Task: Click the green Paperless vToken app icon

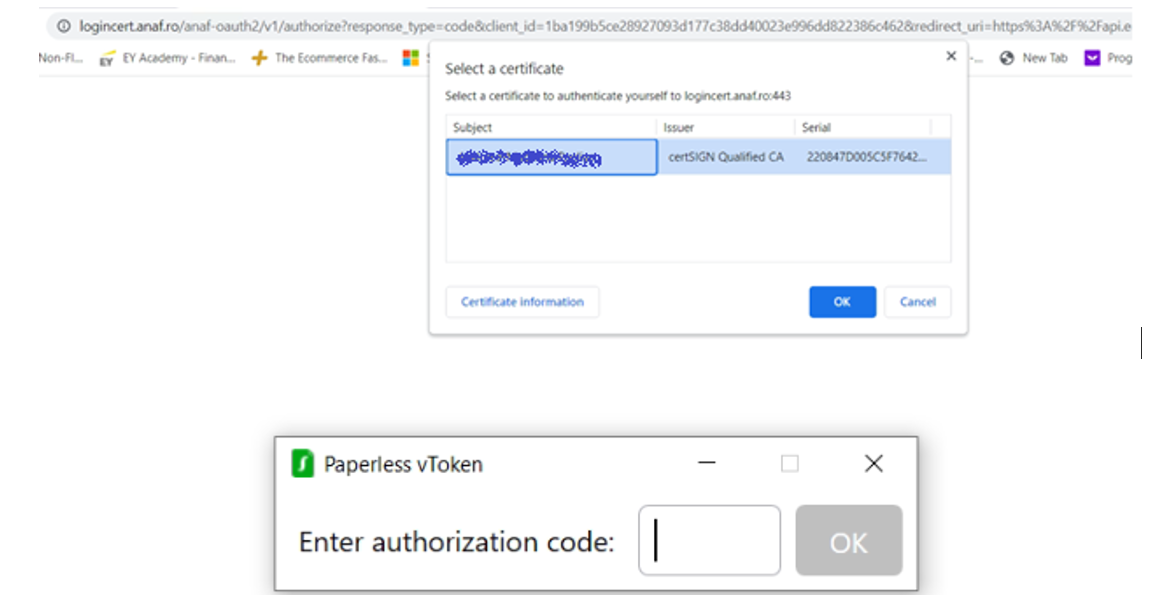Action: (x=302, y=463)
